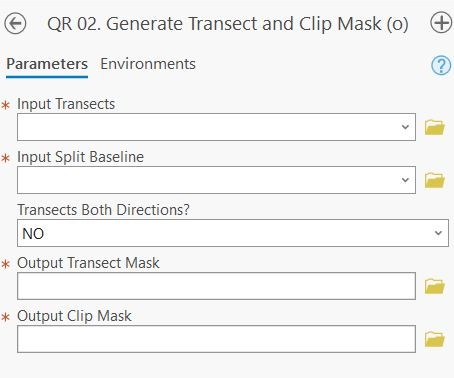This screenshot has height=378, width=454.
Task: Browse folder for Input Split Baseline
Action: tap(435, 180)
